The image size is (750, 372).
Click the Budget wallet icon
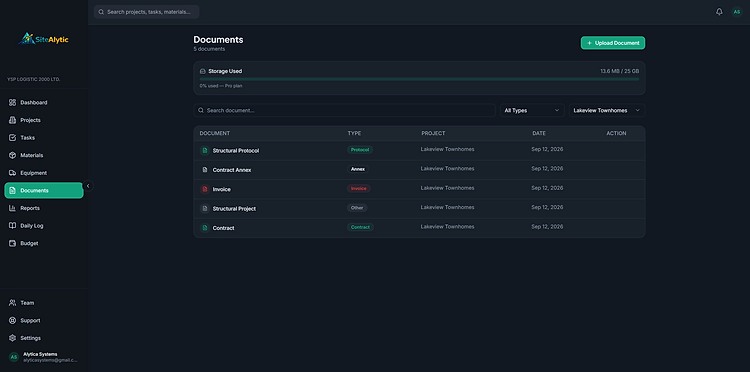click(x=12, y=243)
